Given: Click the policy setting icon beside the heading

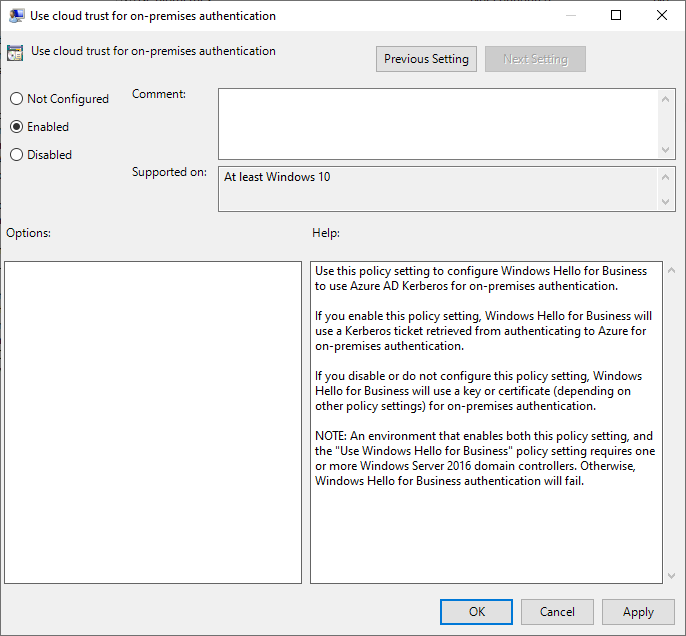Looking at the screenshot, I should (15, 53).
